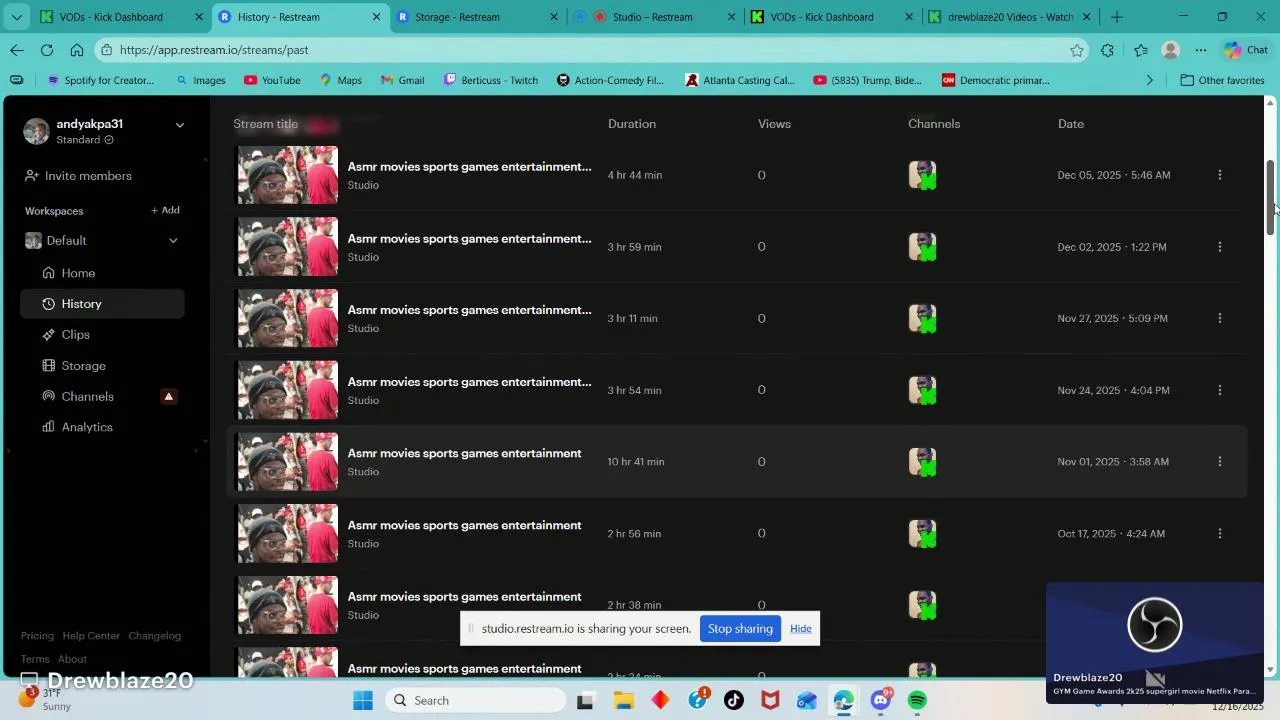The height and width of the screenshot is (720, 1280).
Task: Open Gmail bookmark
Action: 402,80
